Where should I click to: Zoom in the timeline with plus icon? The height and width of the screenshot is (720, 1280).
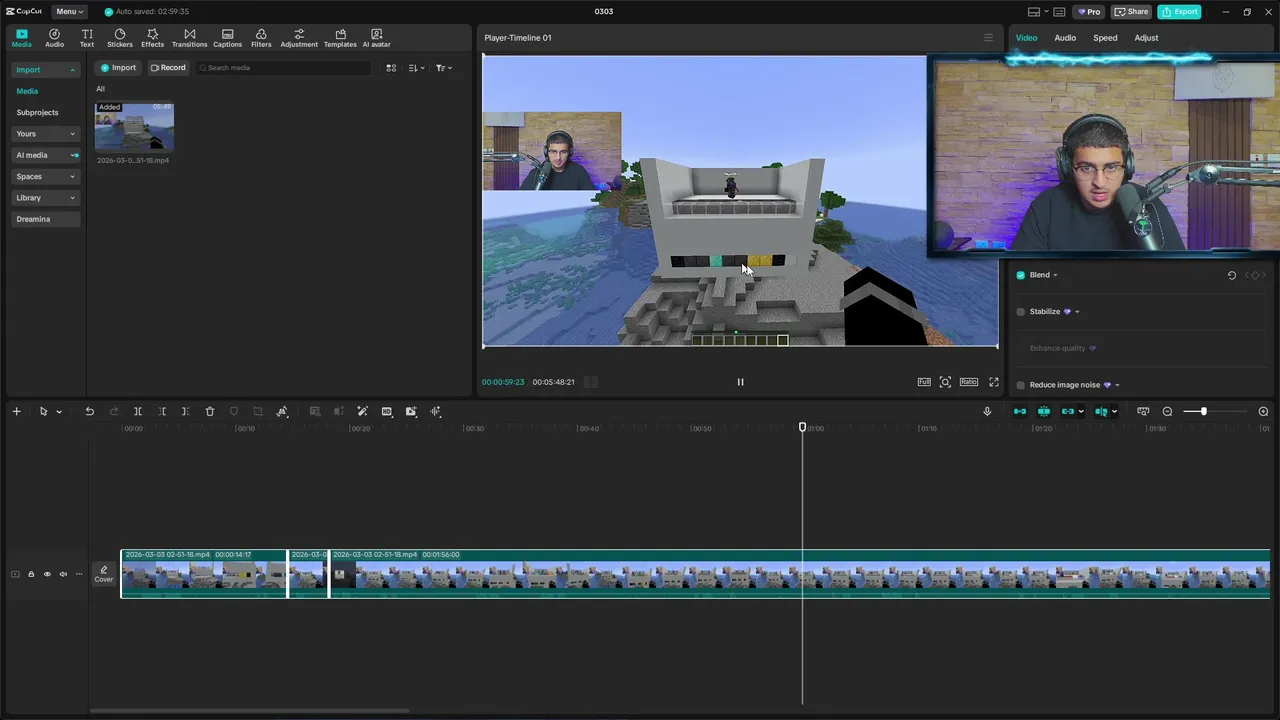tap(1263, 411)
